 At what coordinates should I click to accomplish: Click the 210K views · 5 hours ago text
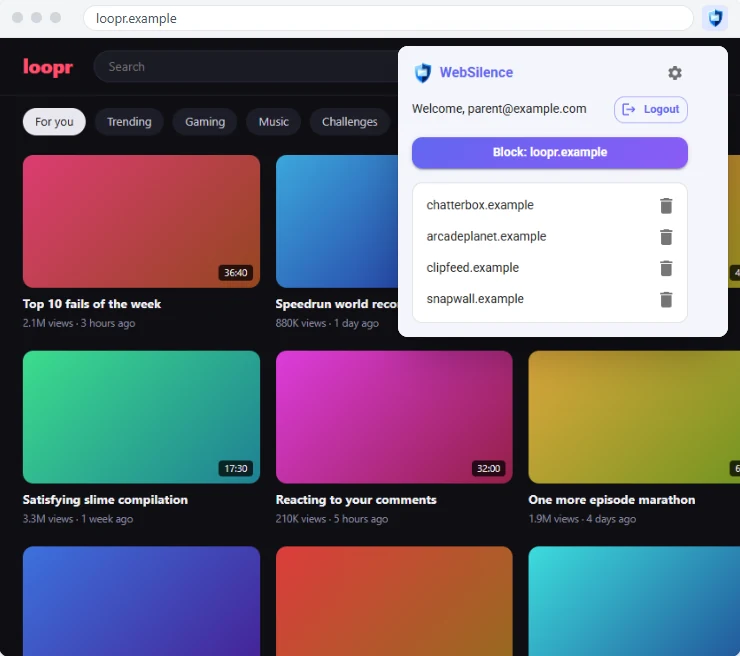tap(332, 519)
